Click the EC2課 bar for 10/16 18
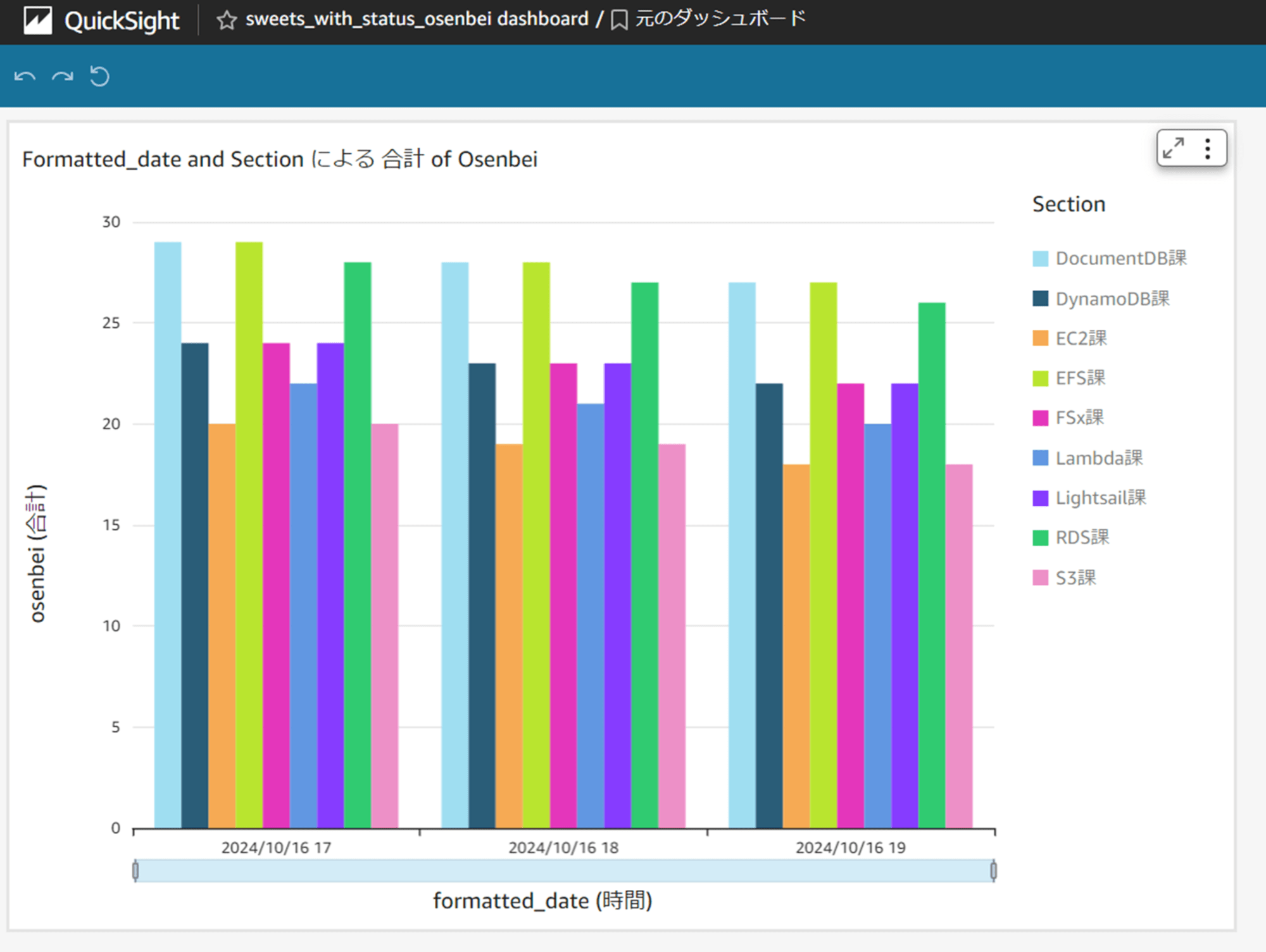 point(510,636)
